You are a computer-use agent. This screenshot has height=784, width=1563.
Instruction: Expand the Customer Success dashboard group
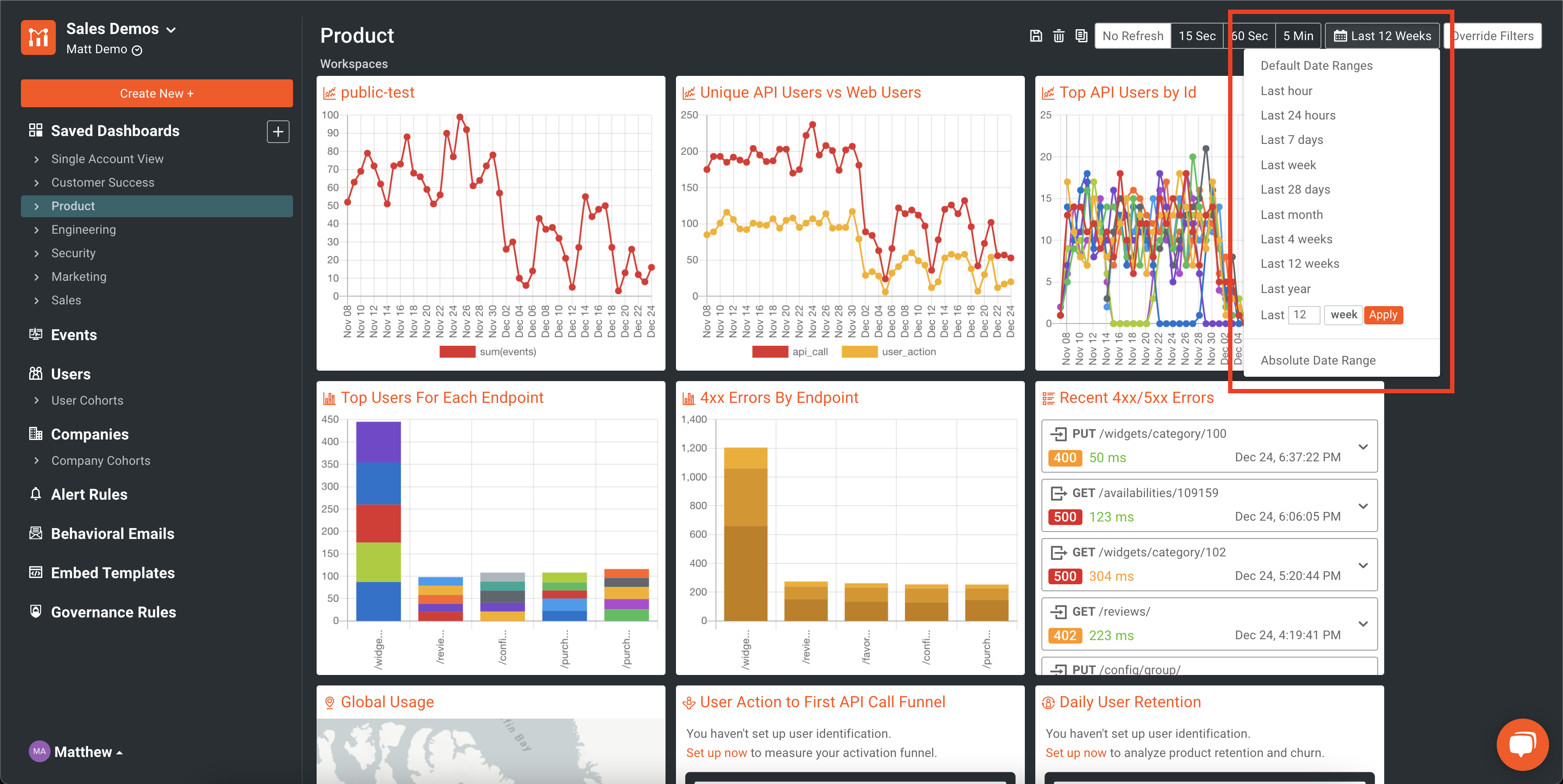click(38, 182)
